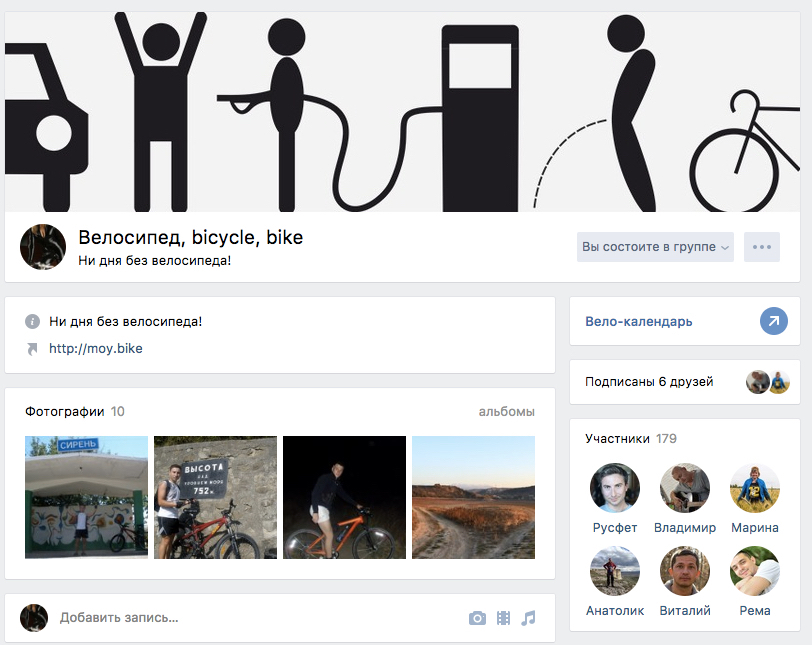The image size is (812, 645).
Task: Open the user avatar next to Добавить запись
Action: pos(34,618)
